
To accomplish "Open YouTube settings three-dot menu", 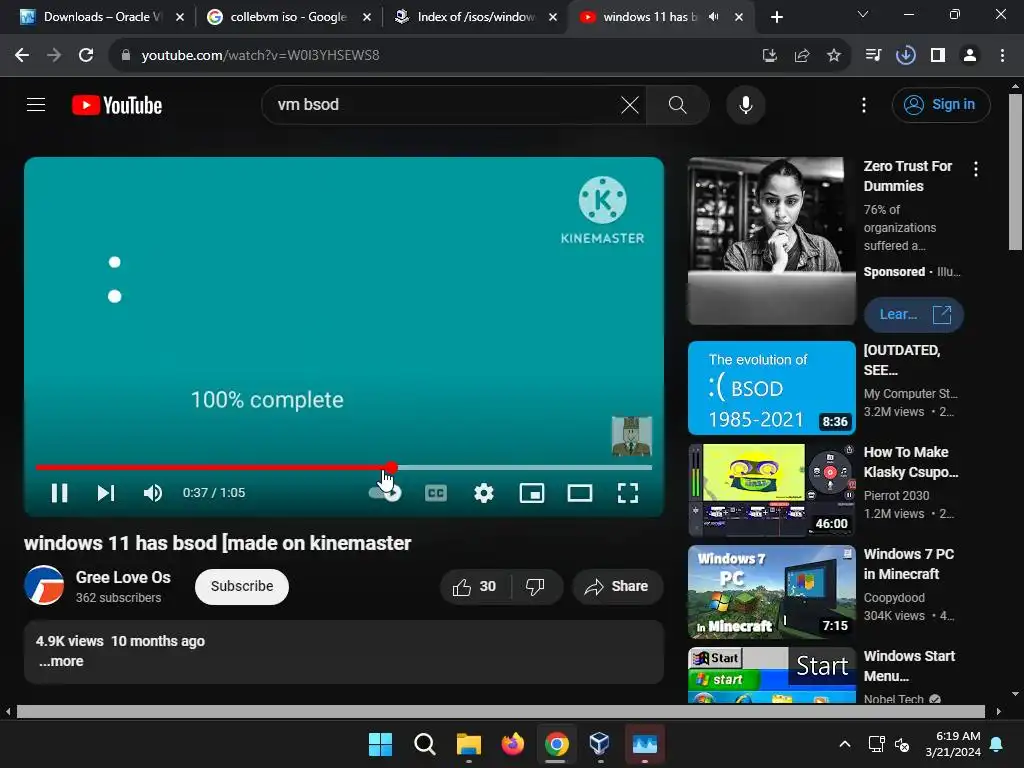I will point(864,104).
